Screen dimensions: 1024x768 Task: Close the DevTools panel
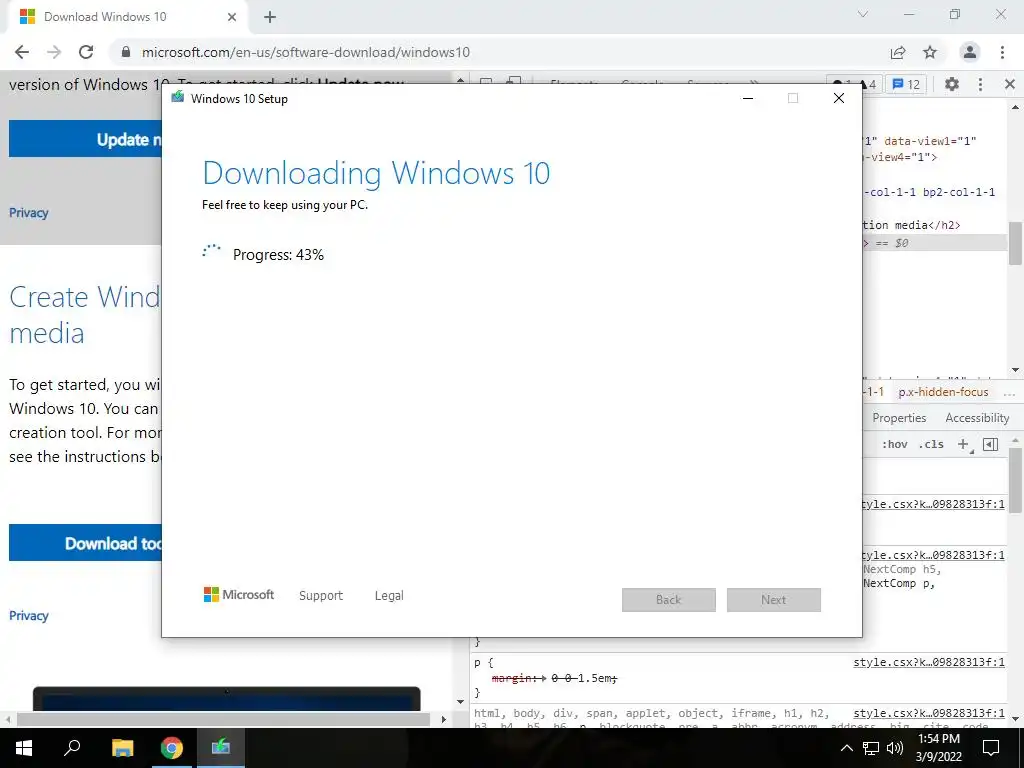click(1010, 84)
